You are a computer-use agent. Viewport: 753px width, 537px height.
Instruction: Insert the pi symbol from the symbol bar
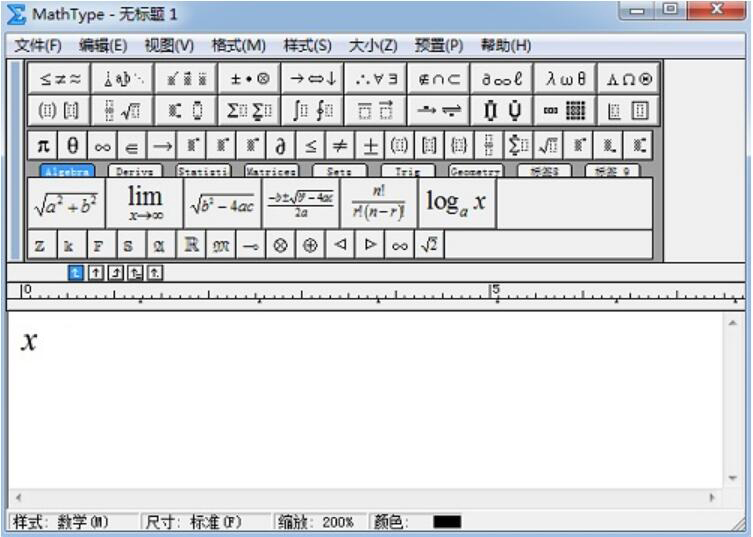pyautogui.click(x=43, y=146)
